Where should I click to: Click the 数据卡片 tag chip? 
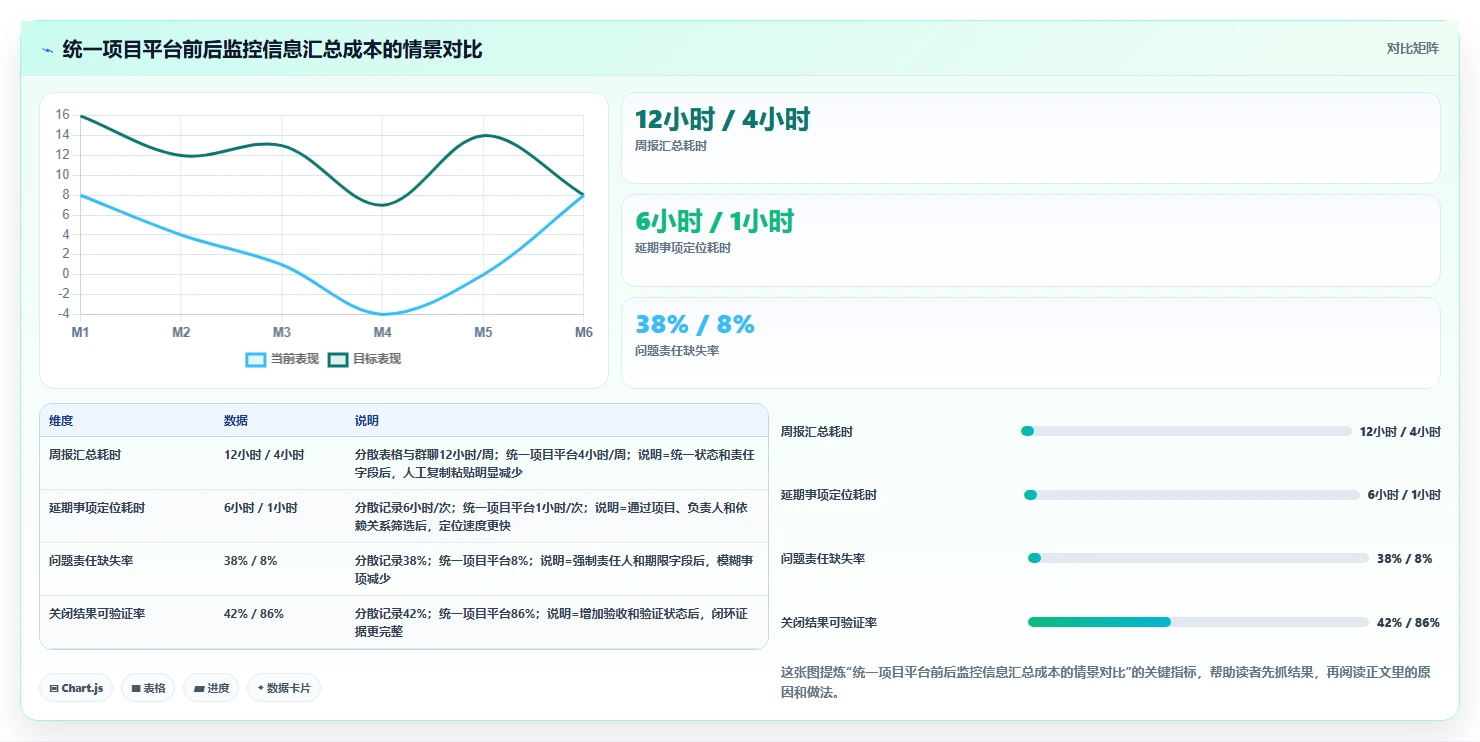click(x=284, y=688)
